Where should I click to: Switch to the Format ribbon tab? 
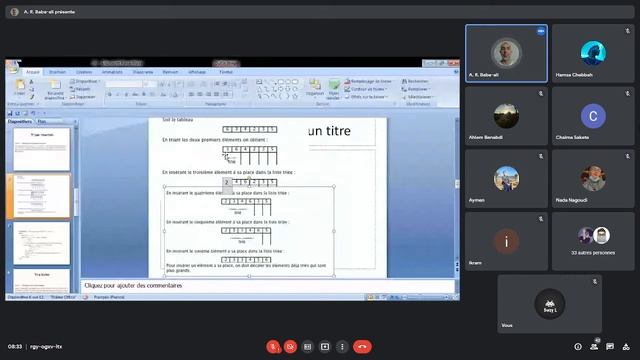226,72
